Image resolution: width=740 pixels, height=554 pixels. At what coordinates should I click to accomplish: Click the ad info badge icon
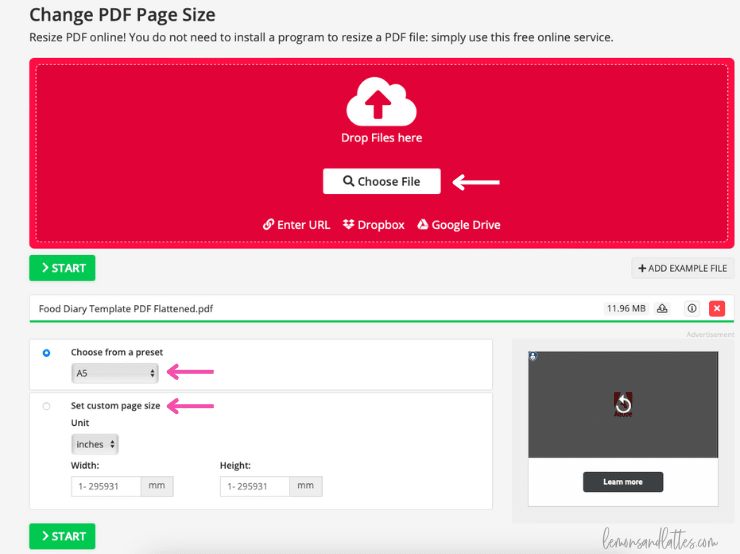(533, 356)
